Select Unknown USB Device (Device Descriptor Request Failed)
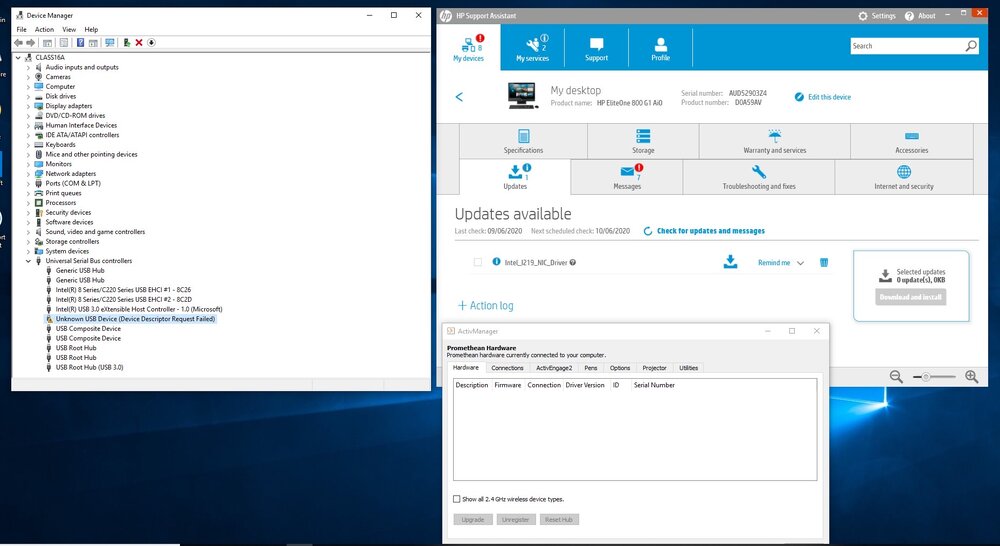The width and height of the screenshot is (1000, 546). point(135,319)
